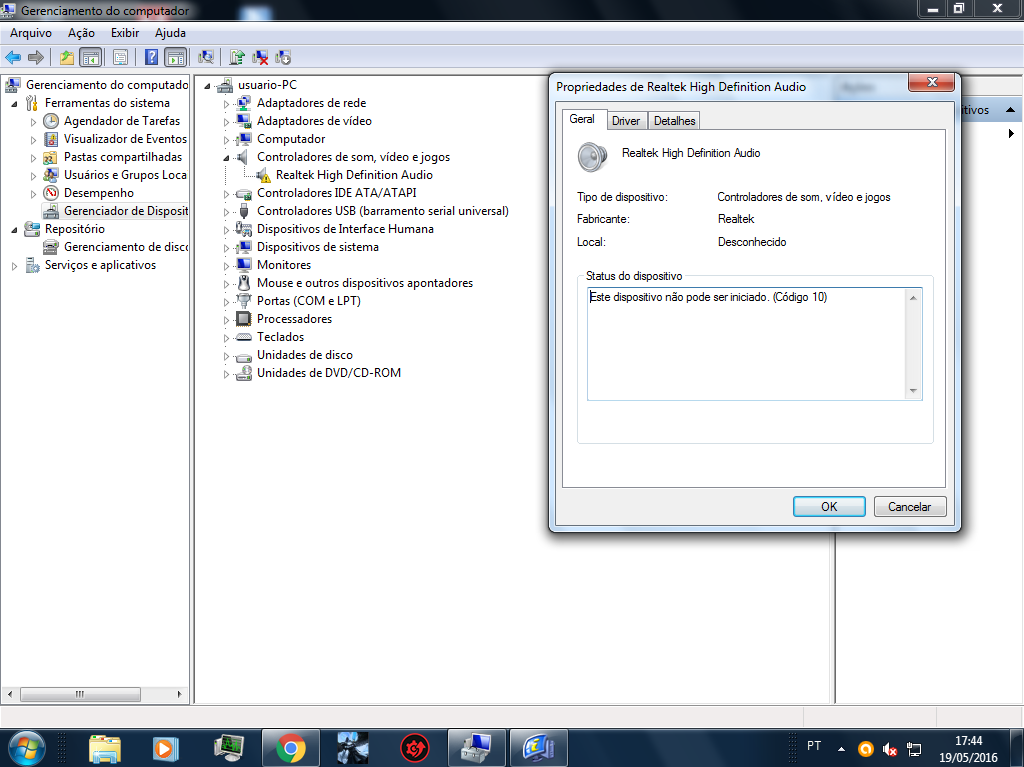Select the Geral tab

582,119
